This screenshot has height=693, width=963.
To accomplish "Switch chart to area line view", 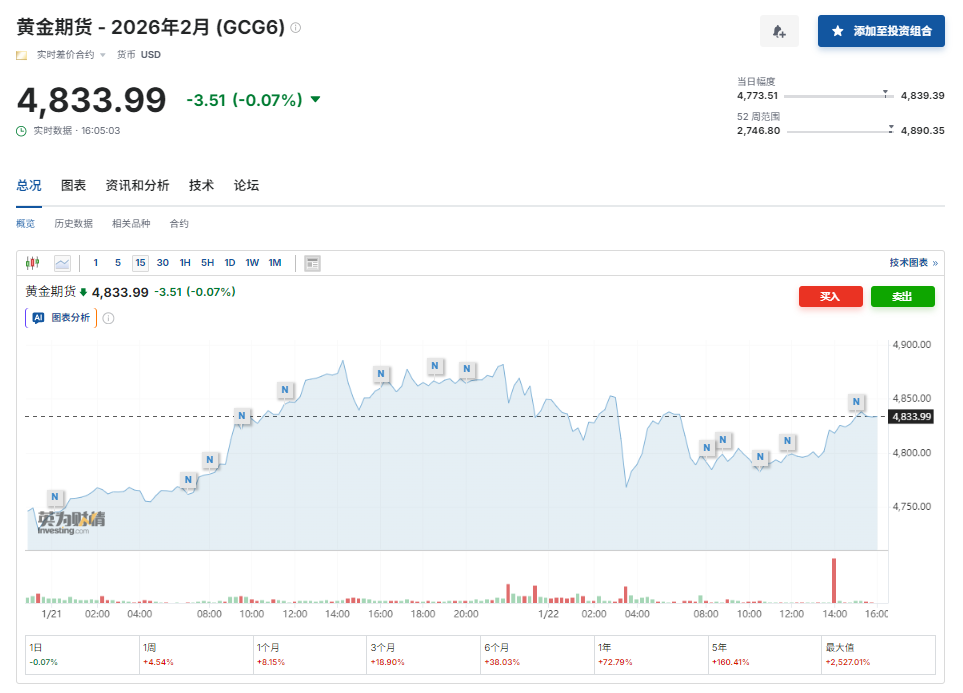I will click(x=62, y=263).
